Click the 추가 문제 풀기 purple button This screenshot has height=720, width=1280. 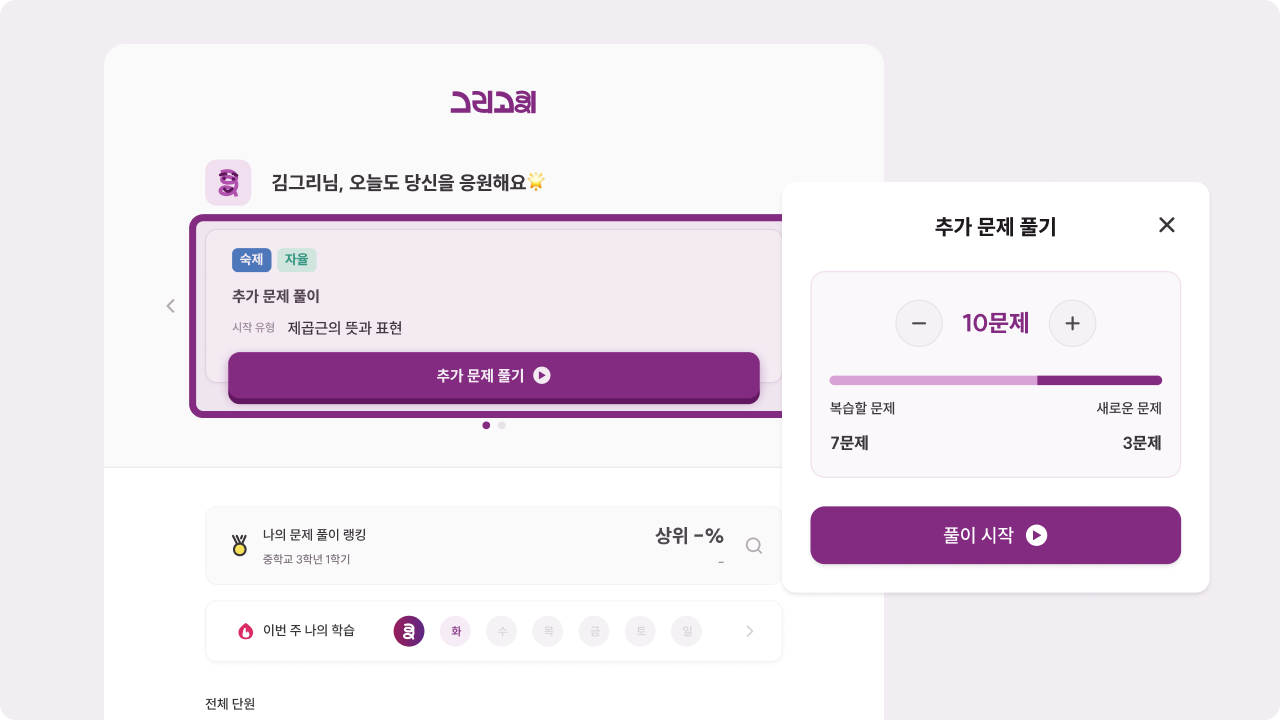click(493, 376)
